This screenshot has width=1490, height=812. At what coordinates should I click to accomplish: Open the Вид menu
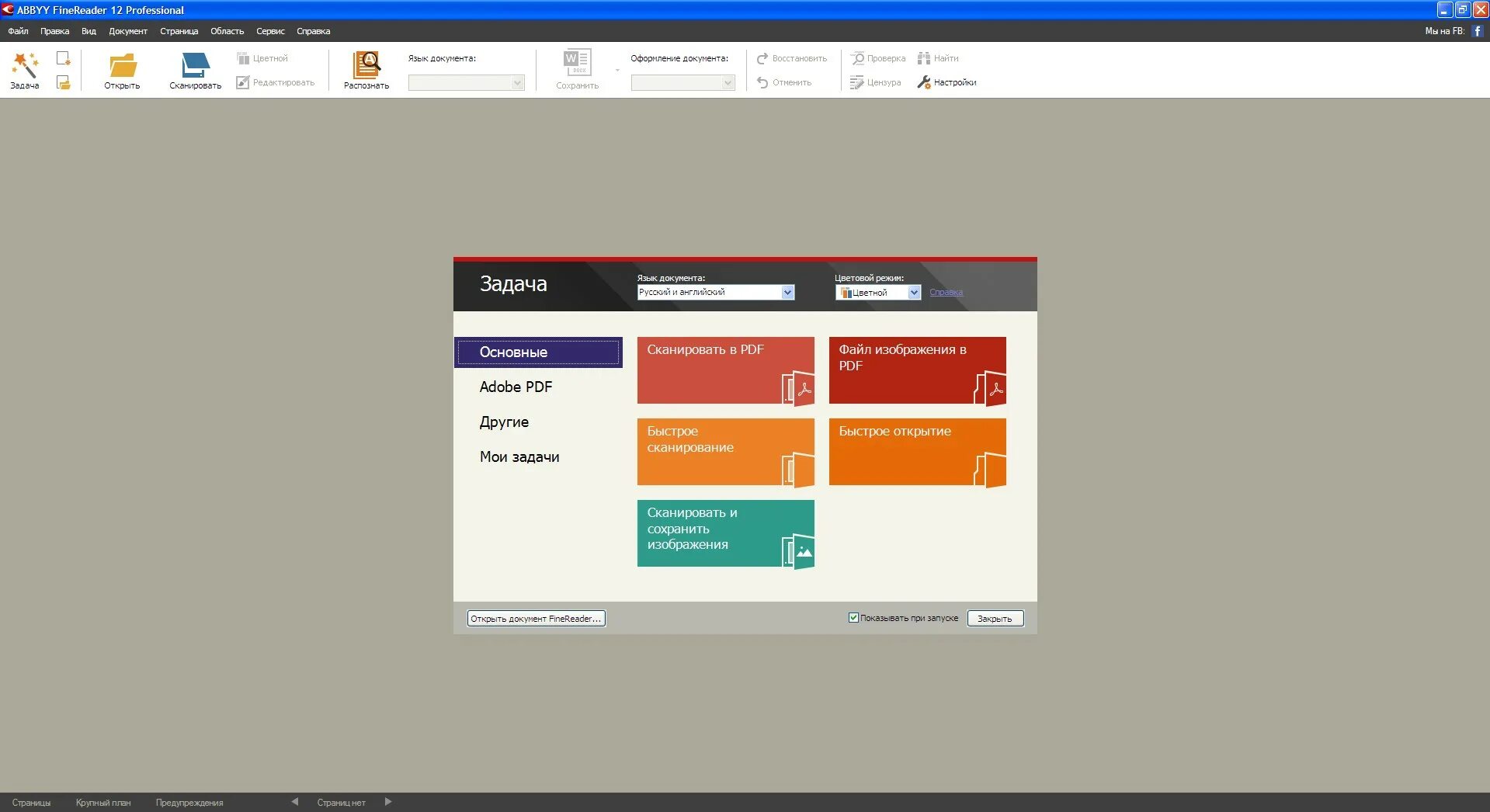coord(89,31)
